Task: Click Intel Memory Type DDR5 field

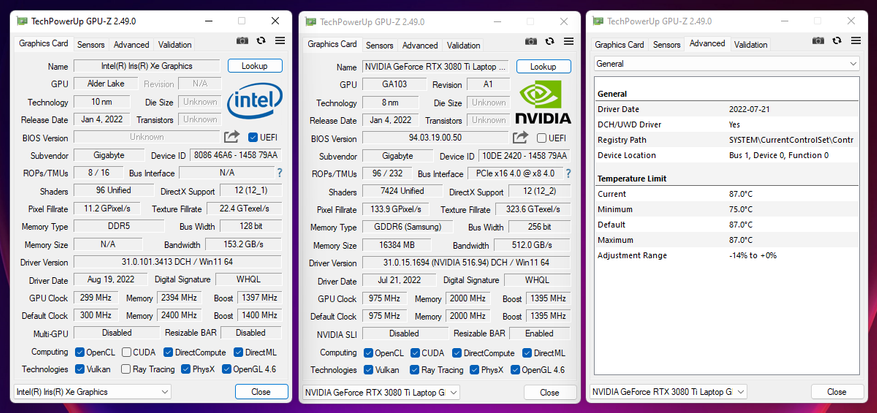Action: pos(119,226)
